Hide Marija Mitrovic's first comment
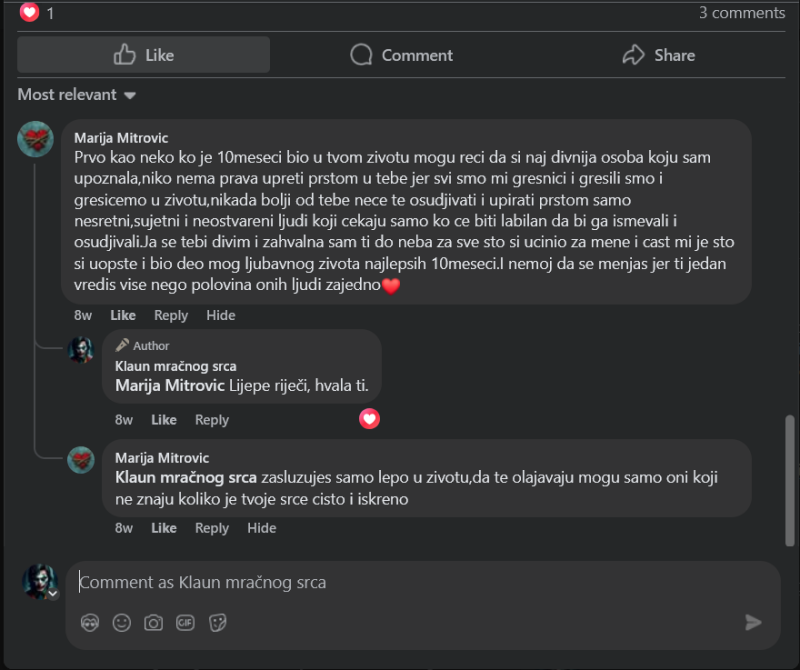 (x=221, y=315)
